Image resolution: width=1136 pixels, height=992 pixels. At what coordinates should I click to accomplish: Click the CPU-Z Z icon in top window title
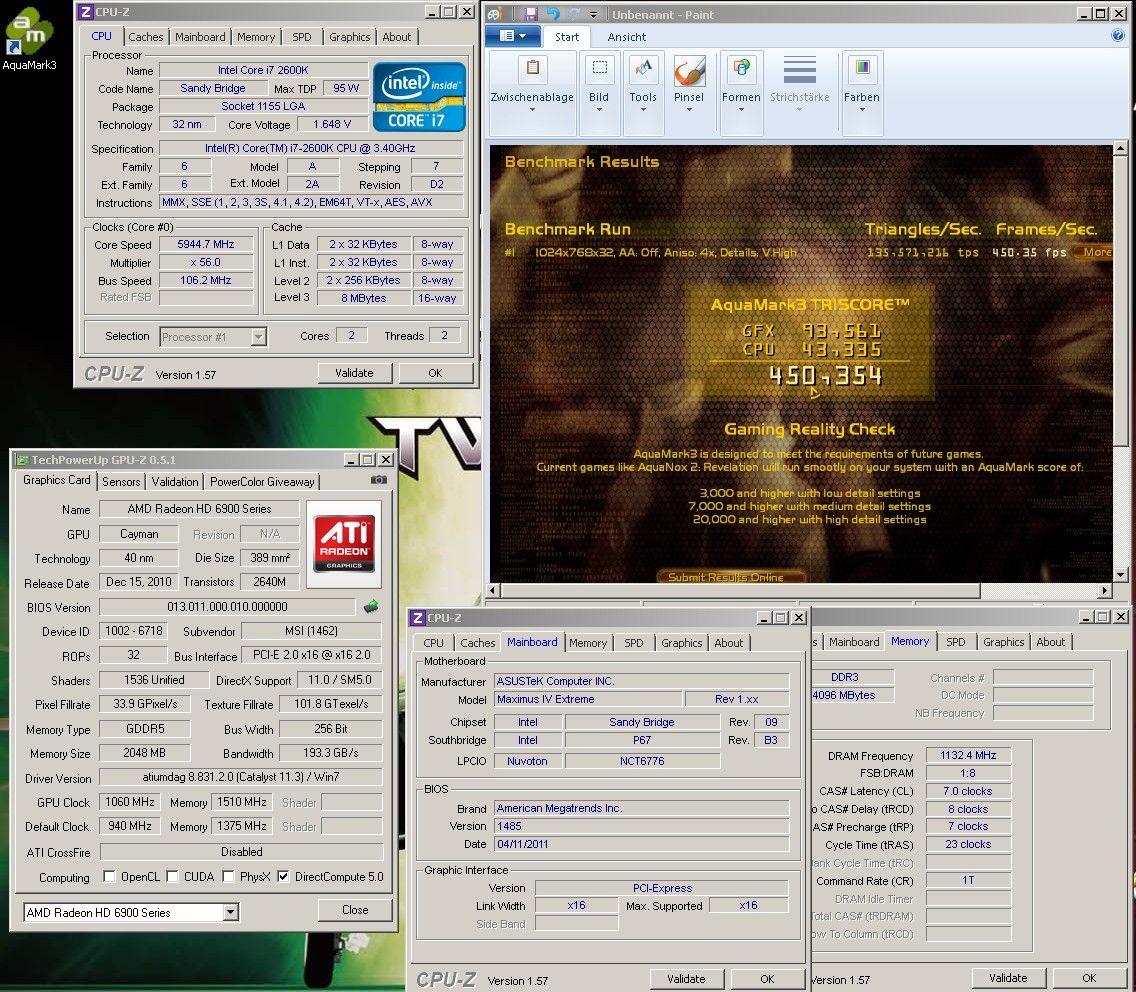[x=85, y=12]
